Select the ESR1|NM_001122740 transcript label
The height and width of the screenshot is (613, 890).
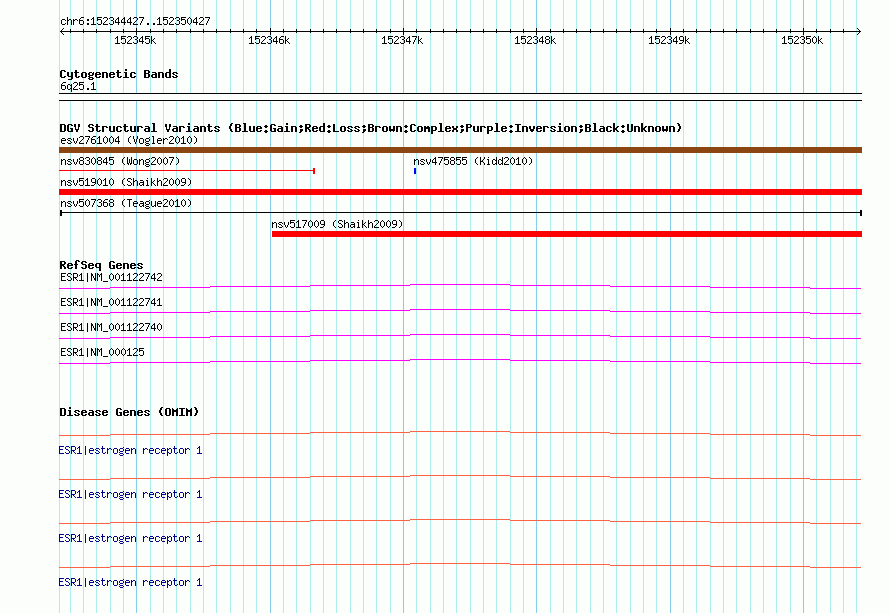[x=111, y=327]
